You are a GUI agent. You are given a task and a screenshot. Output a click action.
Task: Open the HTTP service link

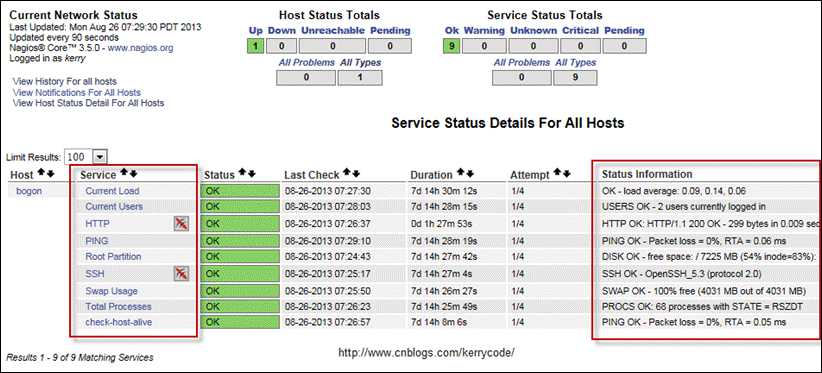click(97, 224)
